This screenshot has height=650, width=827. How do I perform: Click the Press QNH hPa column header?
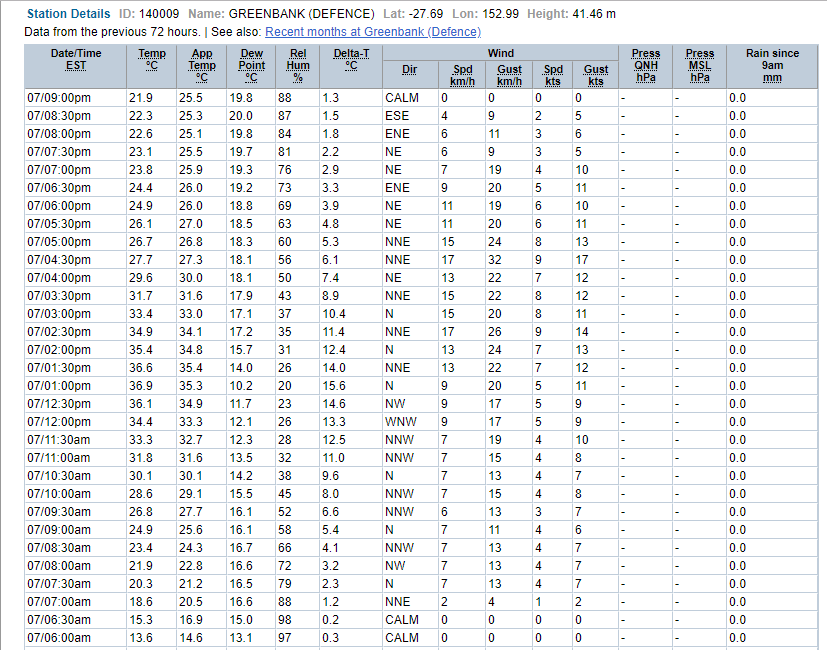646,66
